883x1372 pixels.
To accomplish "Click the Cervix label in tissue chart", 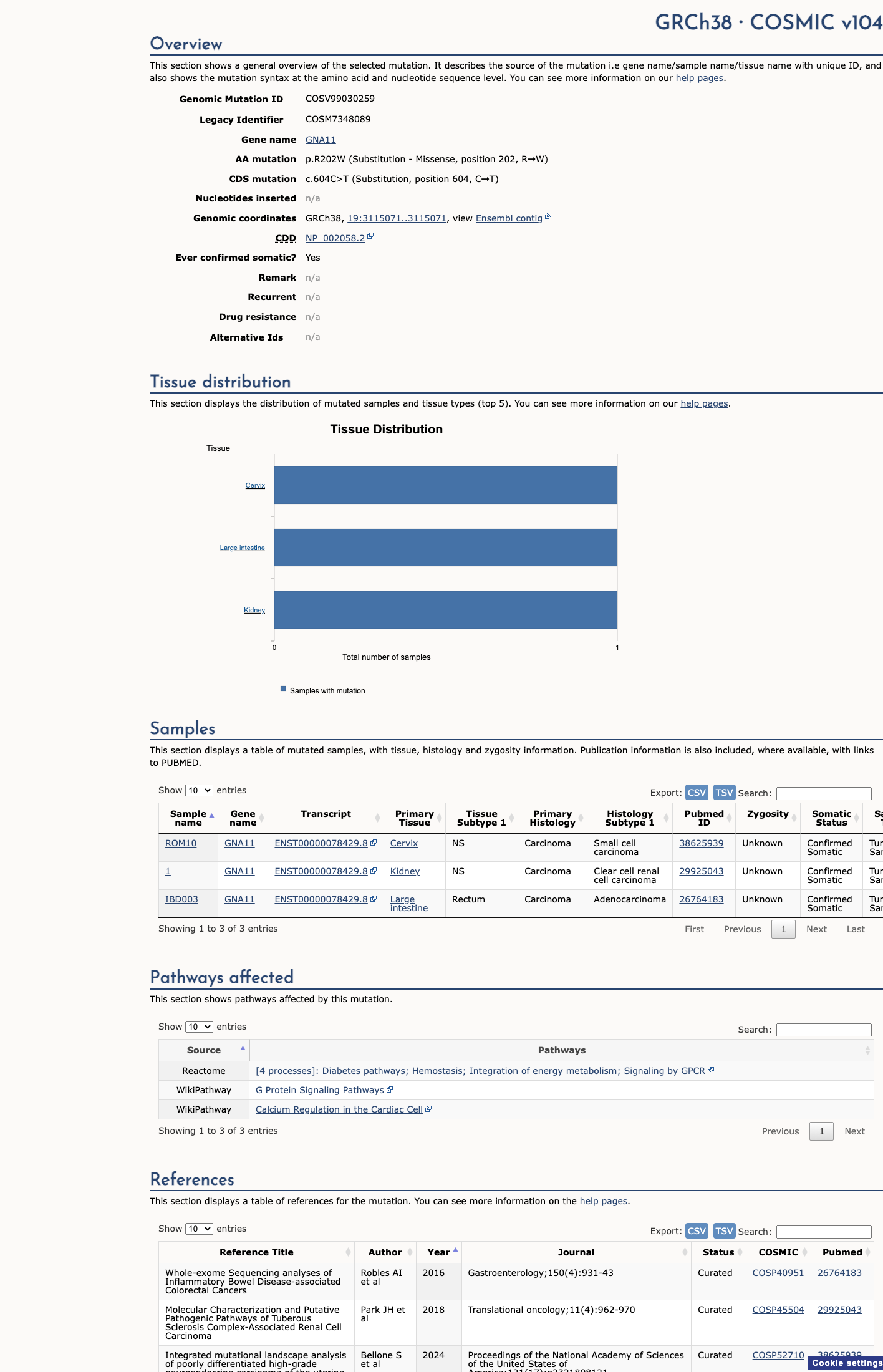I will pyautogui.click(x=255, y=485).
